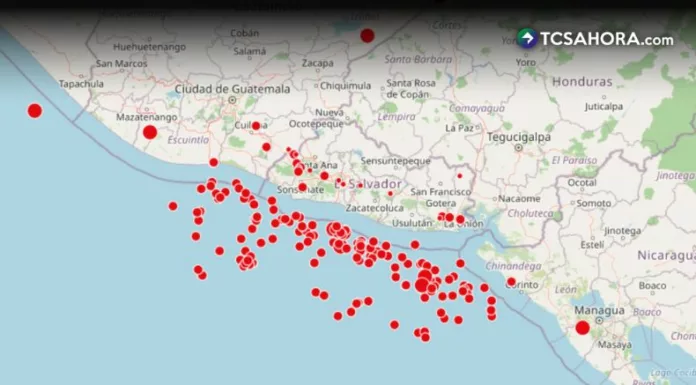Click the Tapachula label
This screenshot has height=385, width=696.
pos(81,83)
